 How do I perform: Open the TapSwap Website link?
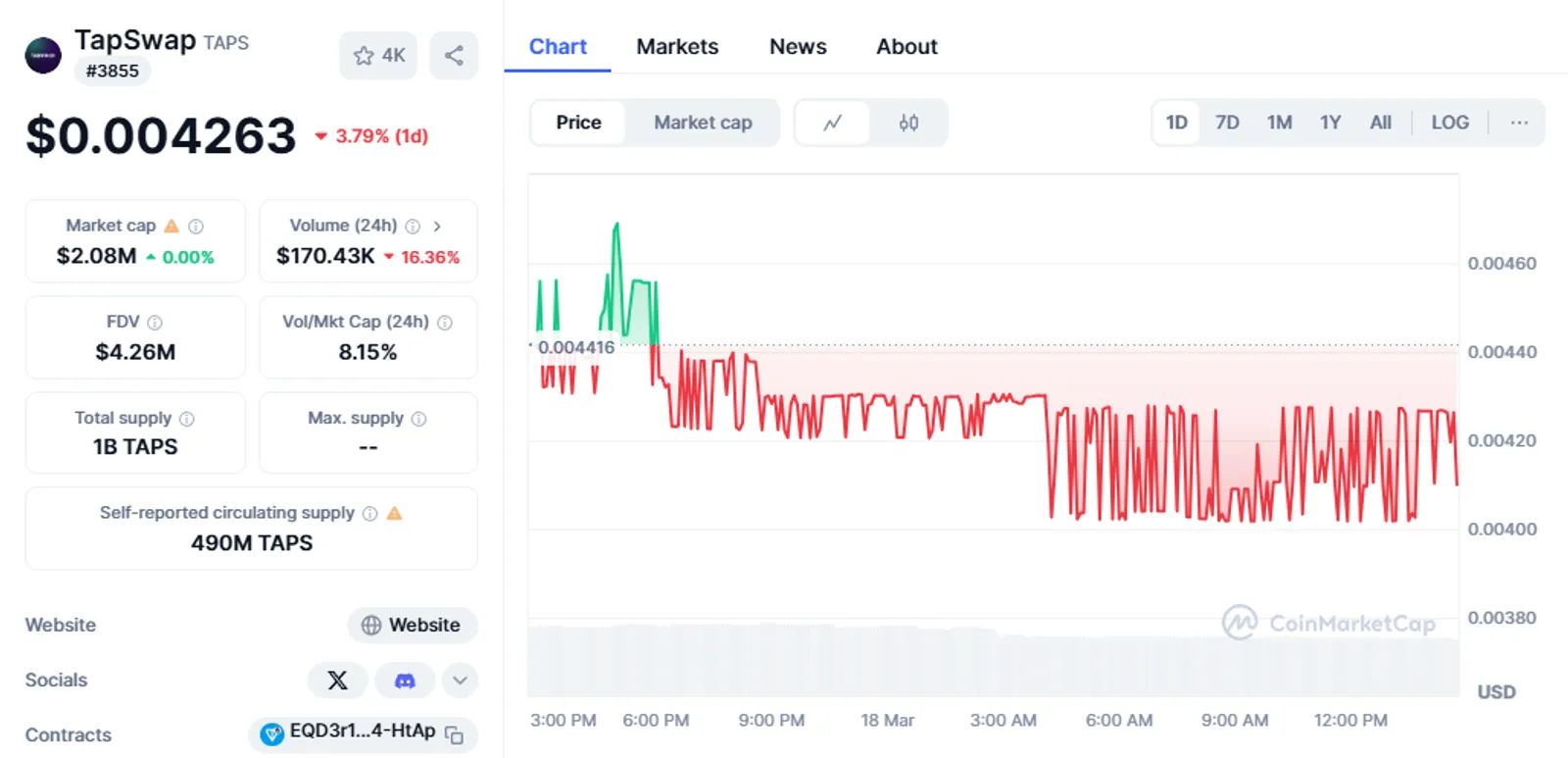(x=413, y=626)
